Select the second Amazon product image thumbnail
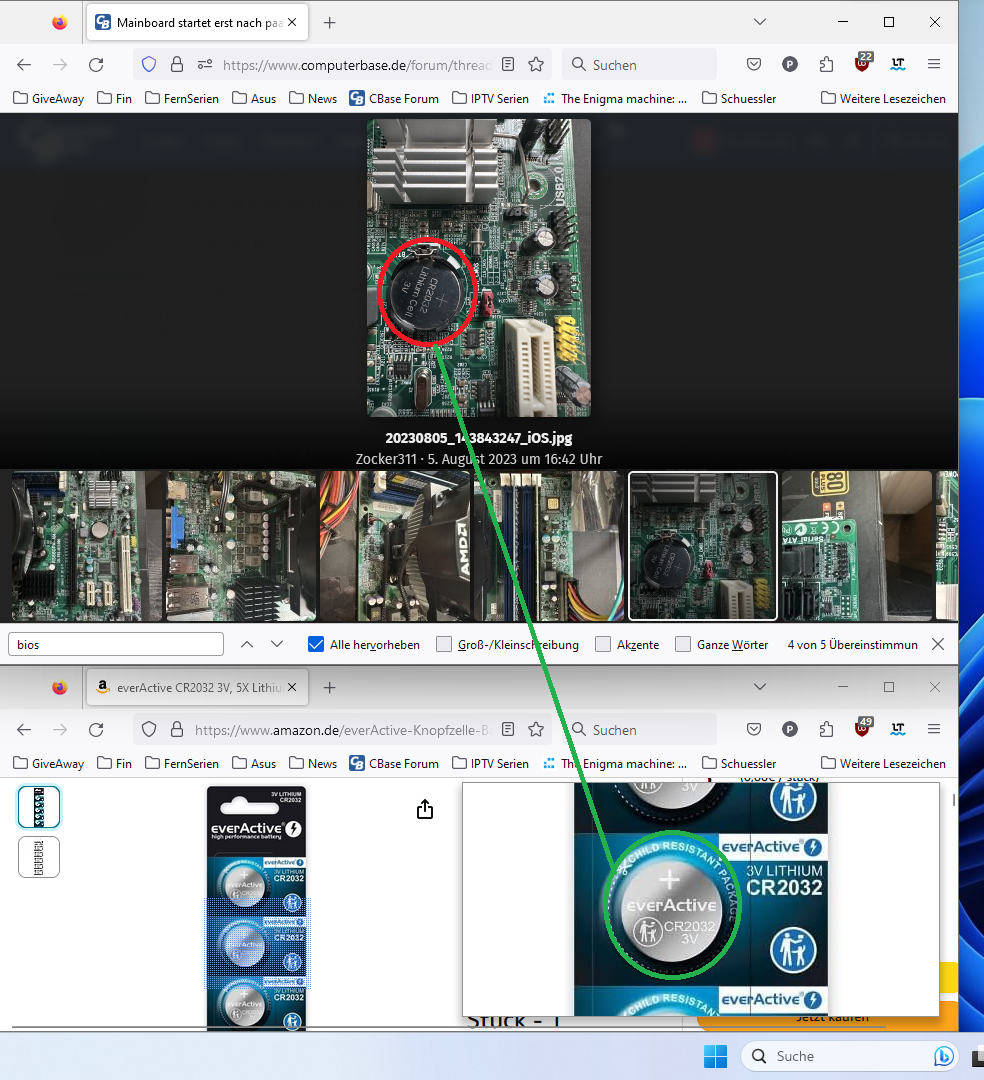The width and height of the screenshot is (984, 1080). pos(39,857)
